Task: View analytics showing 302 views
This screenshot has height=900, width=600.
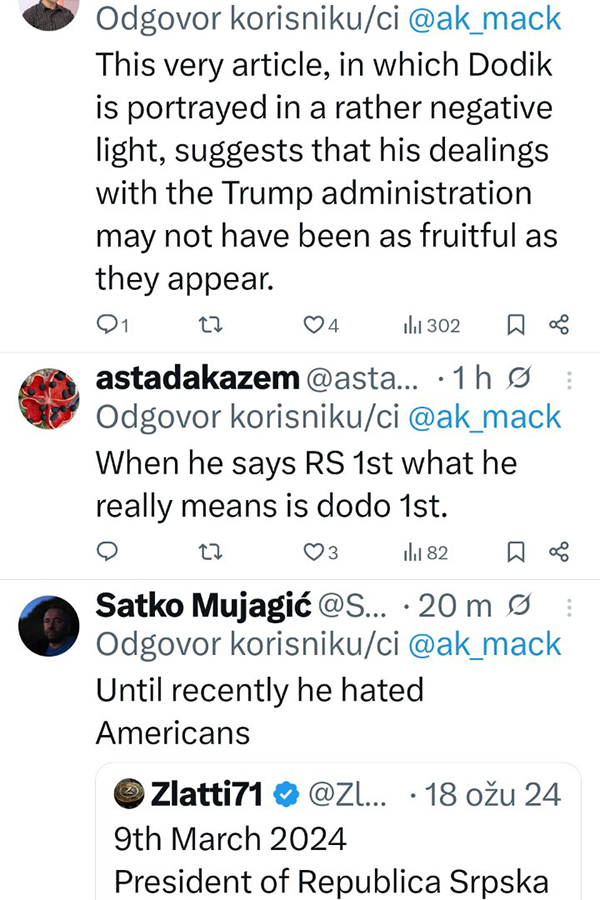Action: (431, 325)
